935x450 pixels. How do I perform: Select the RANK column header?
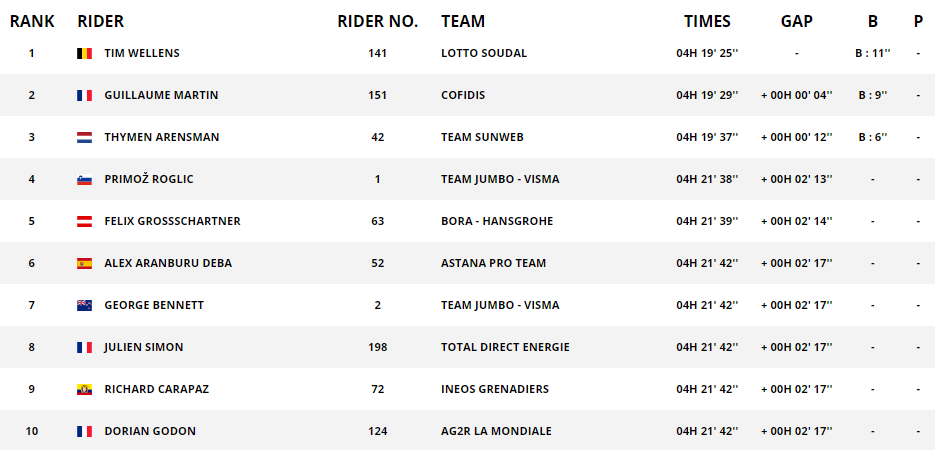[x=32, y=21]
